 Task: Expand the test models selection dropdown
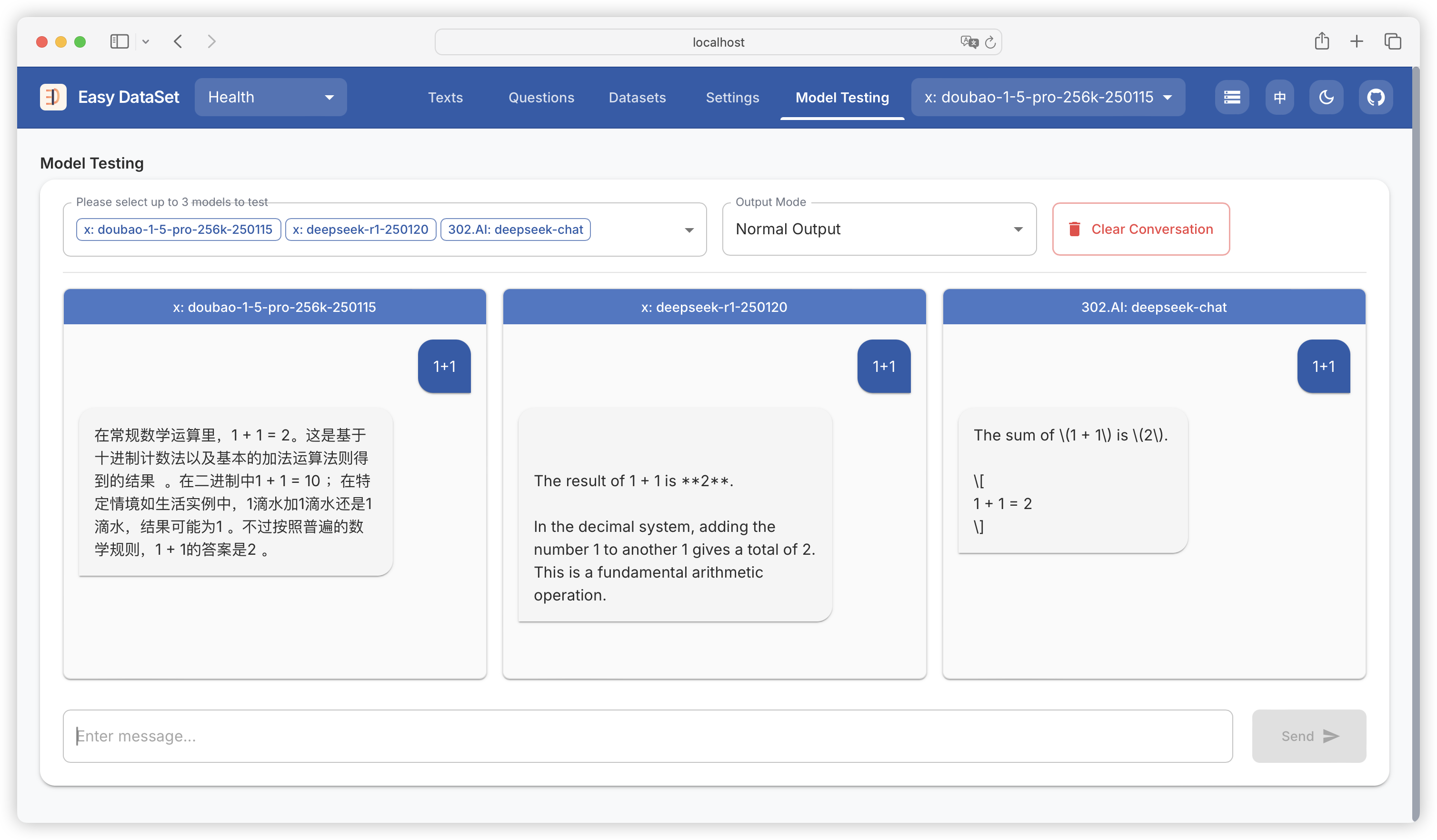click(689, 230)
